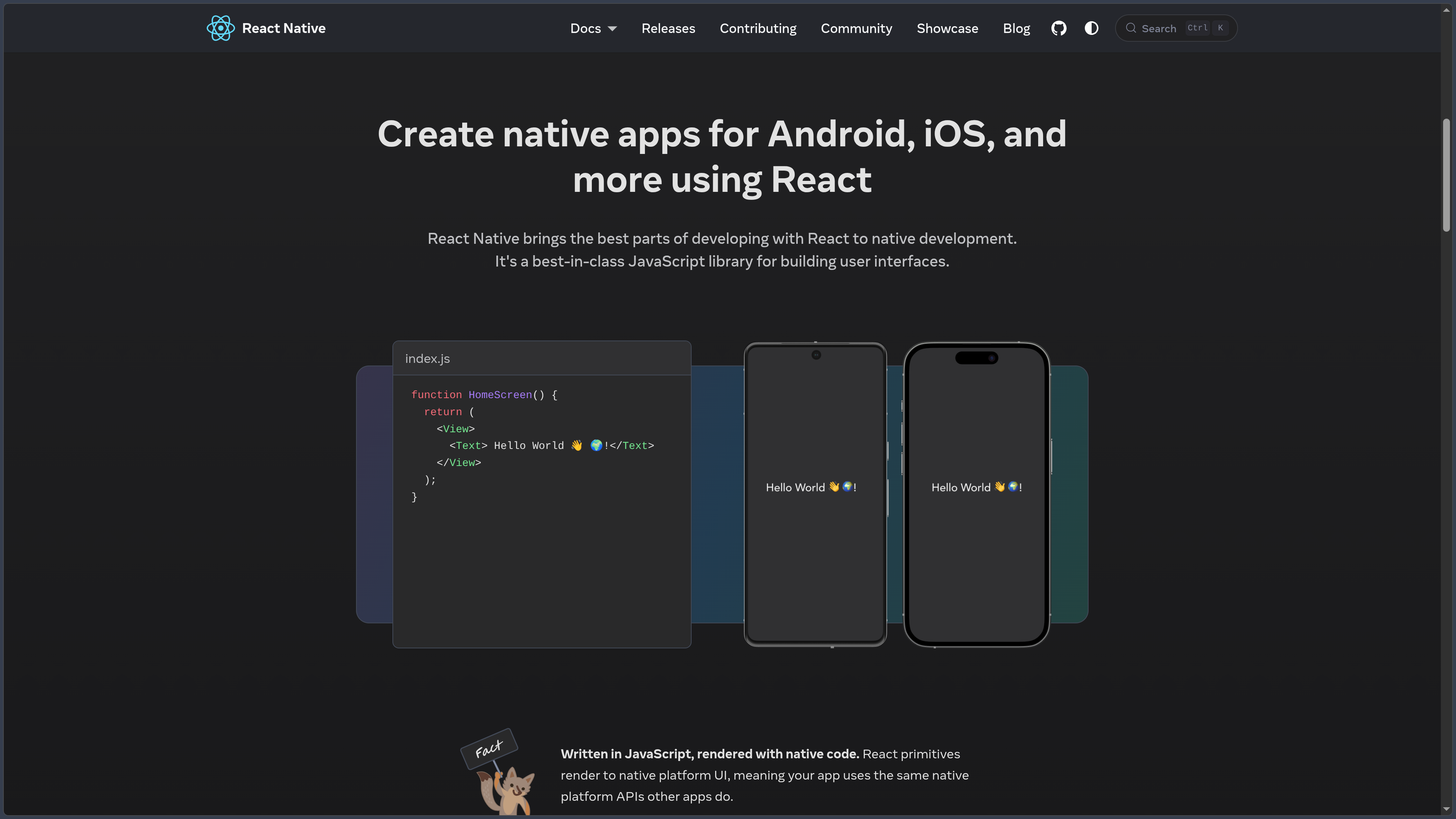Image resolution: width=1456 pixels, height=819 pixels.
Task: Open the GitHub repository icon
Action: point(1059,28)
